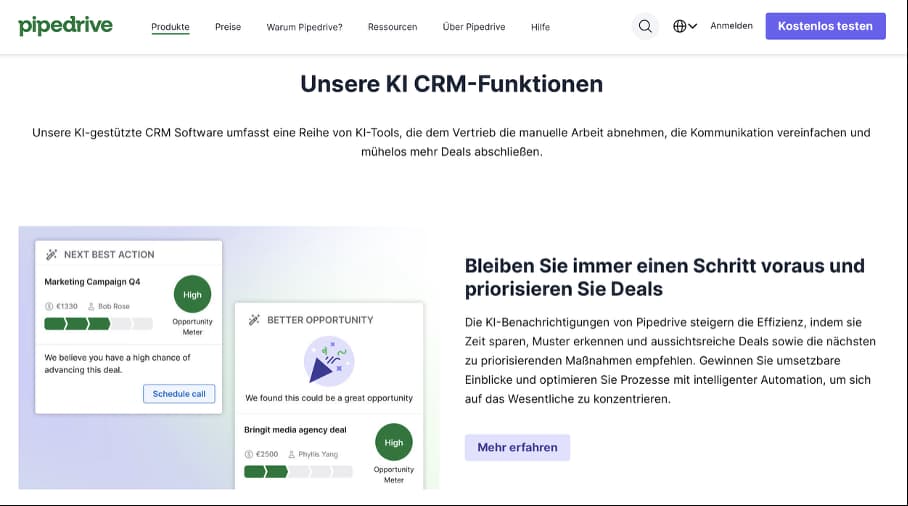Click magic wand icon beside Next Best Action
The height and width of the screenshot is (506, 908).
[x=52, y=254]
